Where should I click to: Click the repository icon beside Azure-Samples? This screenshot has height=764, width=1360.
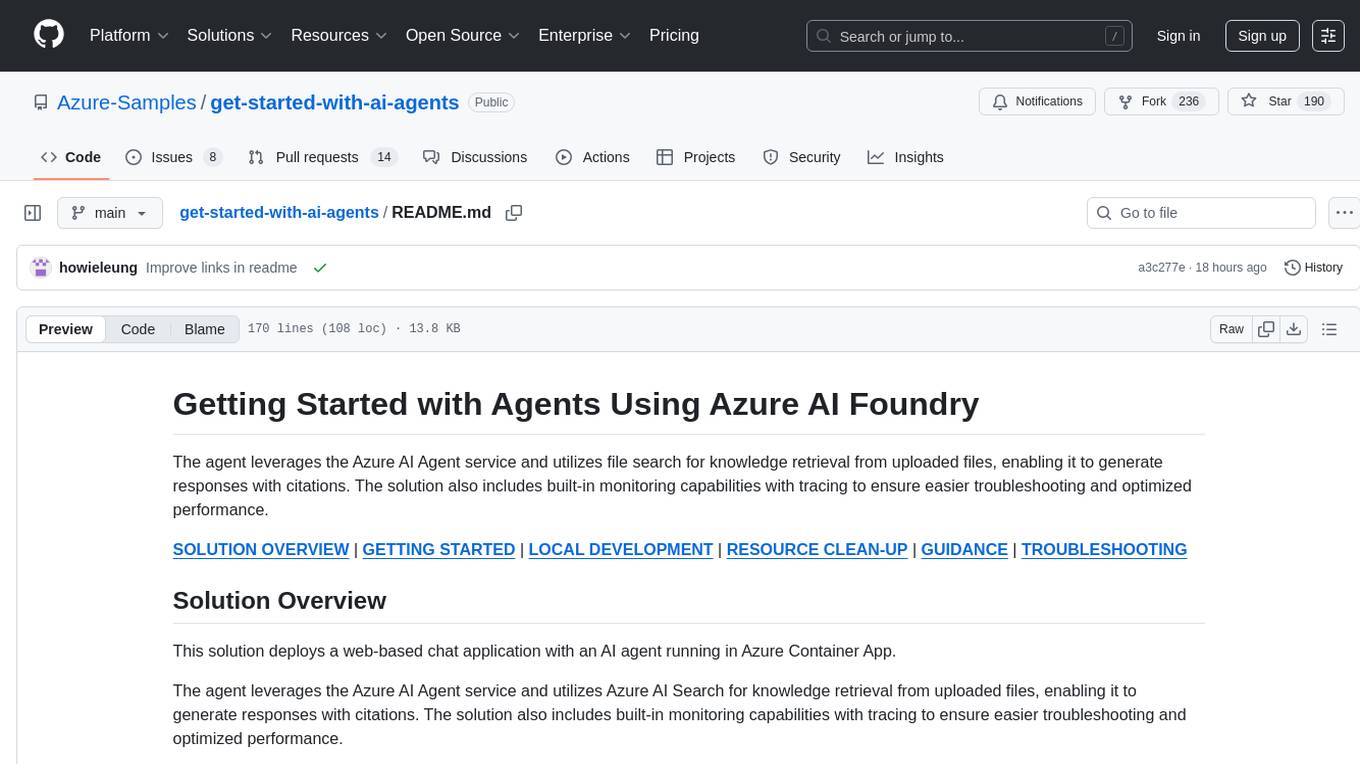tap(40, 103)
